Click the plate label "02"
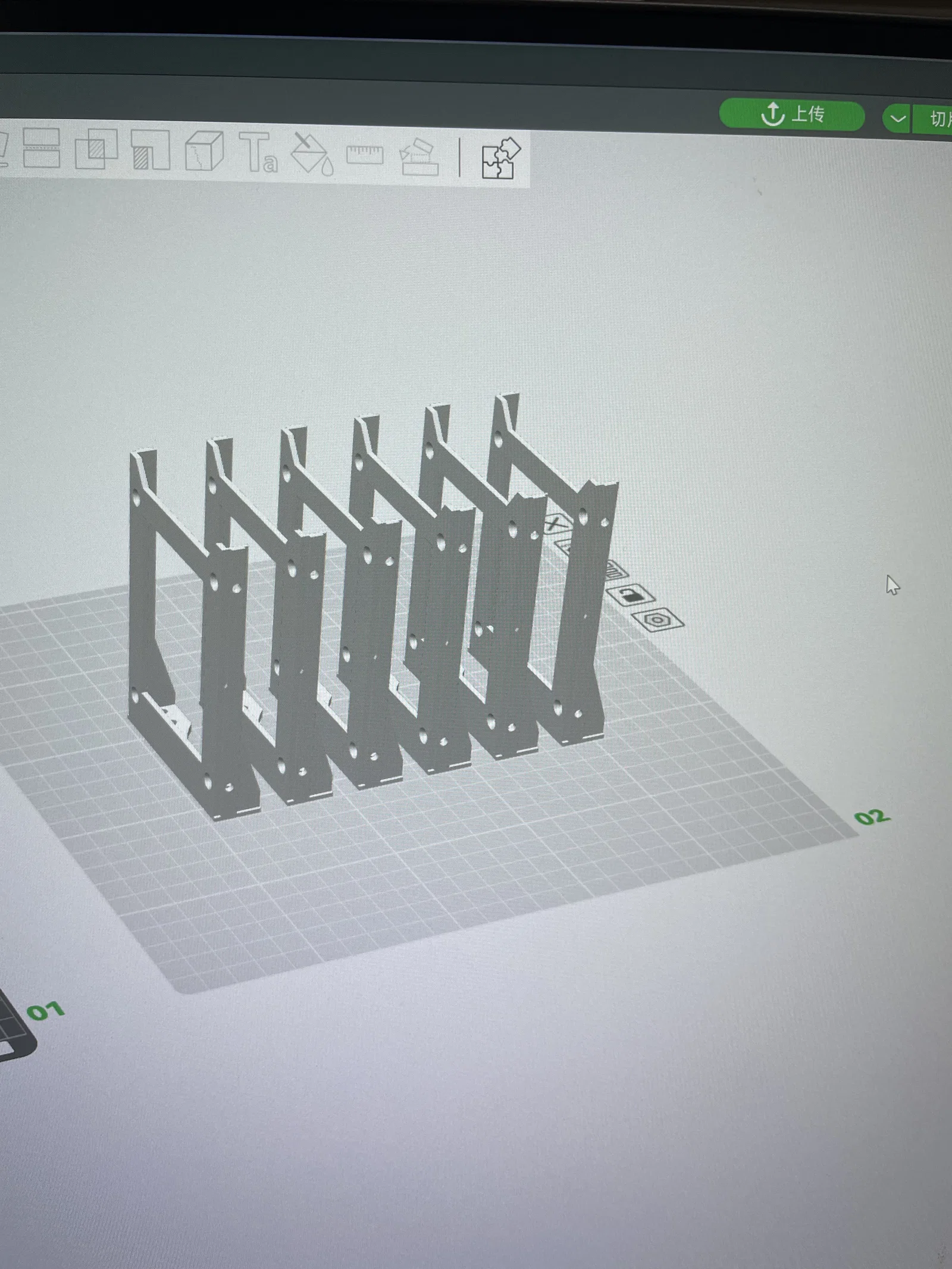Image resolution: width=952 pixels, height=1269 pixels. [872, 817]
